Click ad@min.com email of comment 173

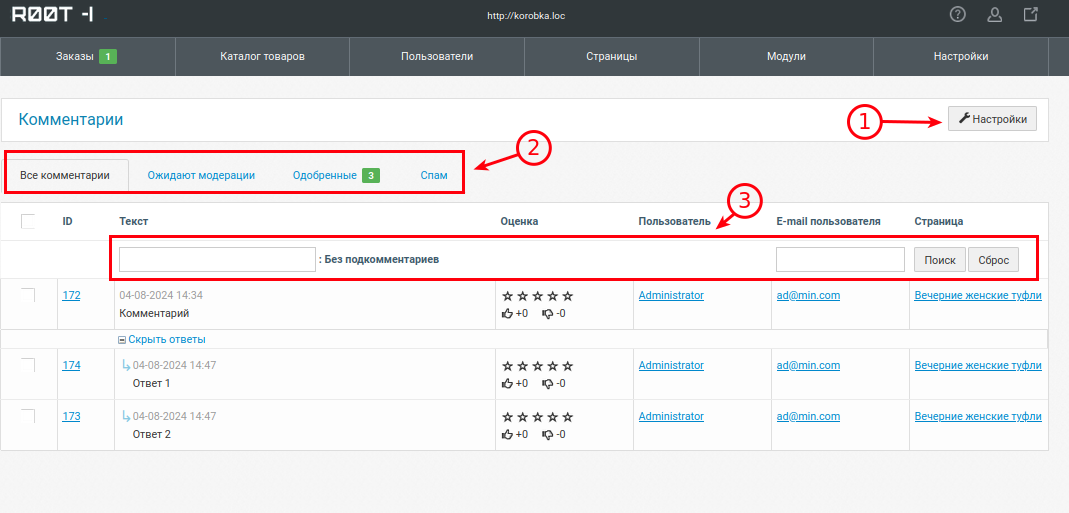809,416
